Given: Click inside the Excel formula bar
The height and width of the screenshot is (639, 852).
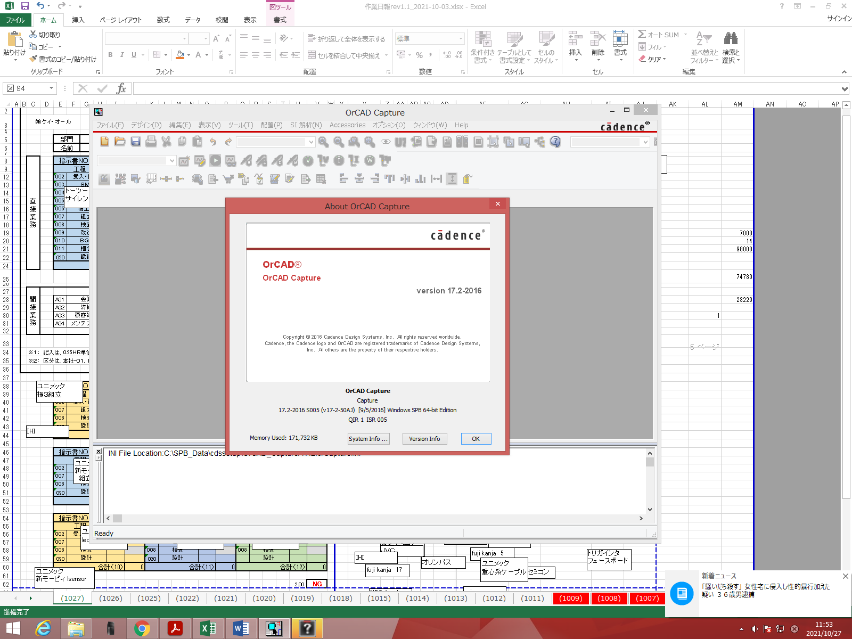Looking at the screenshot, I should [x=486, y=88].
